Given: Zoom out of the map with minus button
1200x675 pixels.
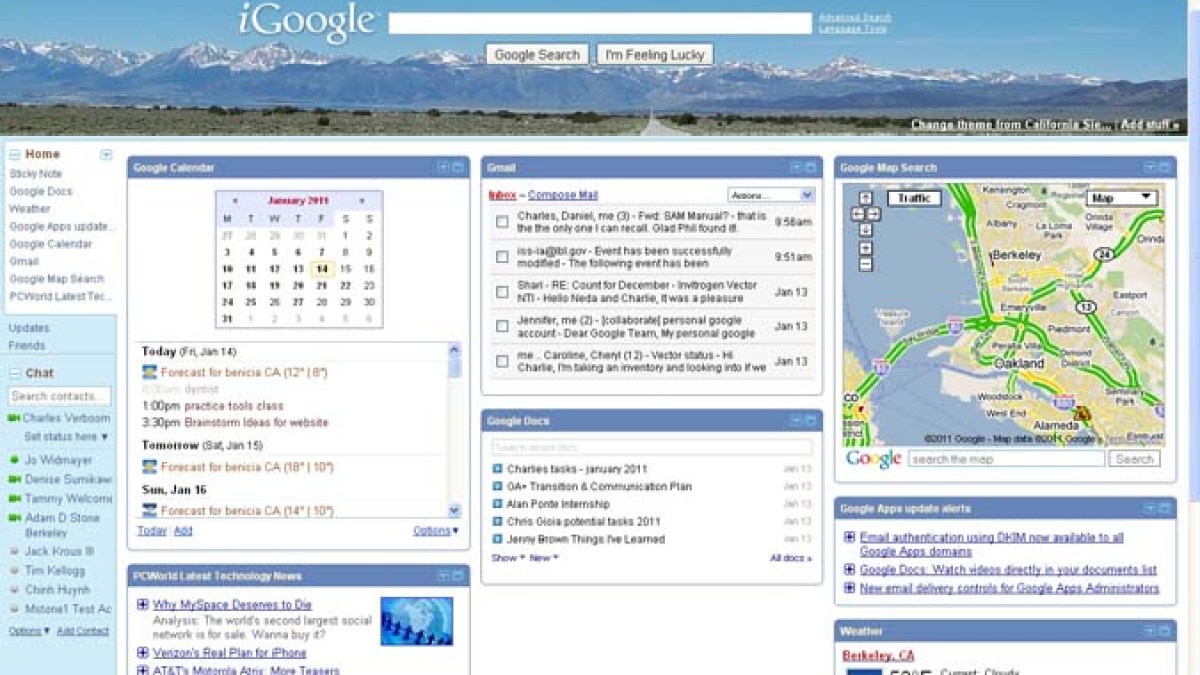Looking at the screenshot, I should point(865,265).
